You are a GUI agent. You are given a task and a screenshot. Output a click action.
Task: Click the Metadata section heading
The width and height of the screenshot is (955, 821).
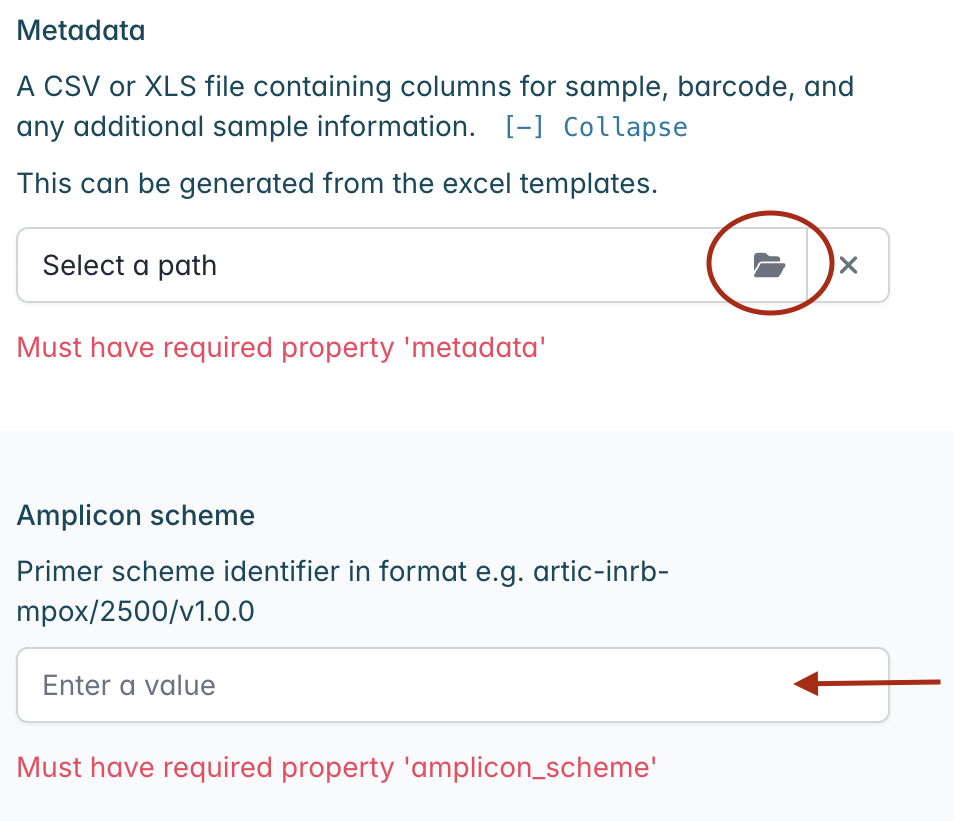[81, 30]
